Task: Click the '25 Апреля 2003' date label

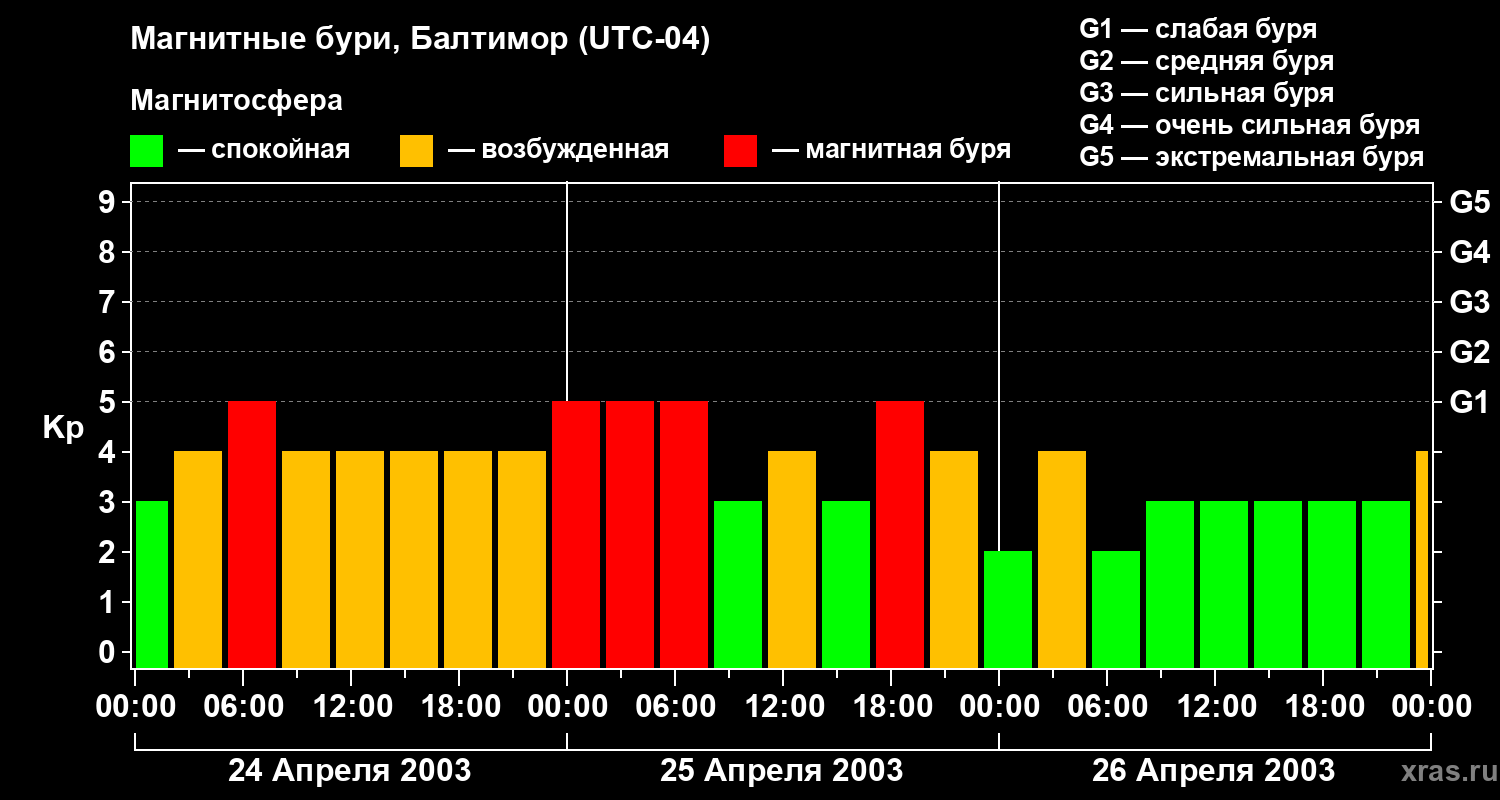Action: click(x=782, y=771)
